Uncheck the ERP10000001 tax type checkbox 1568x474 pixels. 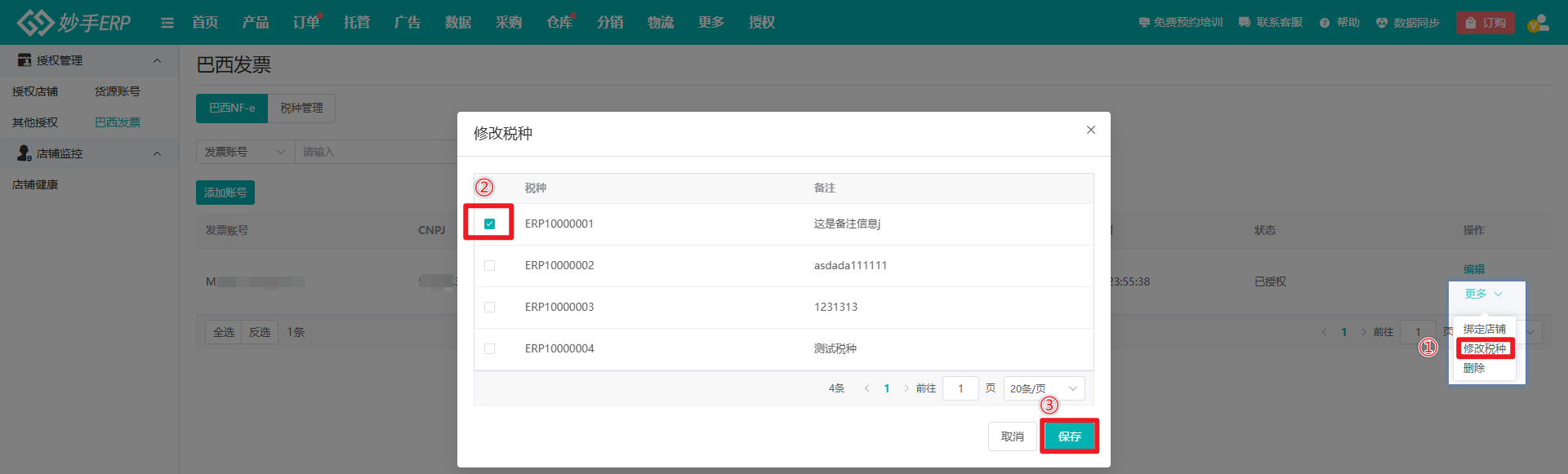tap(490, 224)
